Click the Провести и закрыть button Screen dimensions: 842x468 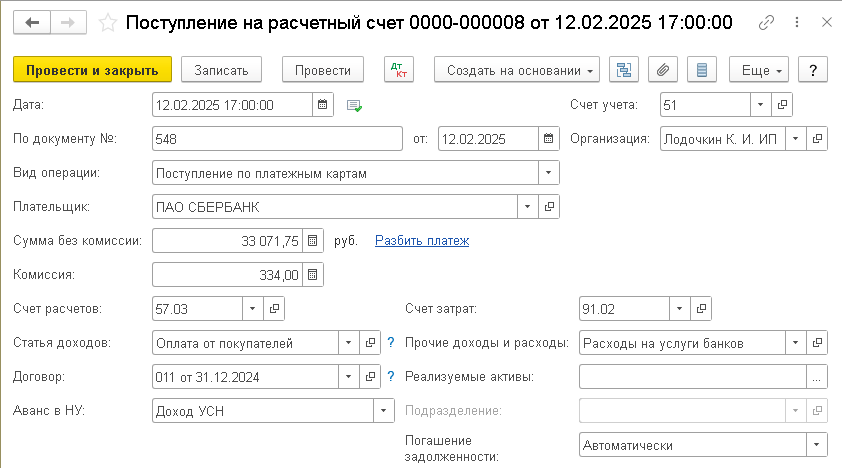(92, 70)
